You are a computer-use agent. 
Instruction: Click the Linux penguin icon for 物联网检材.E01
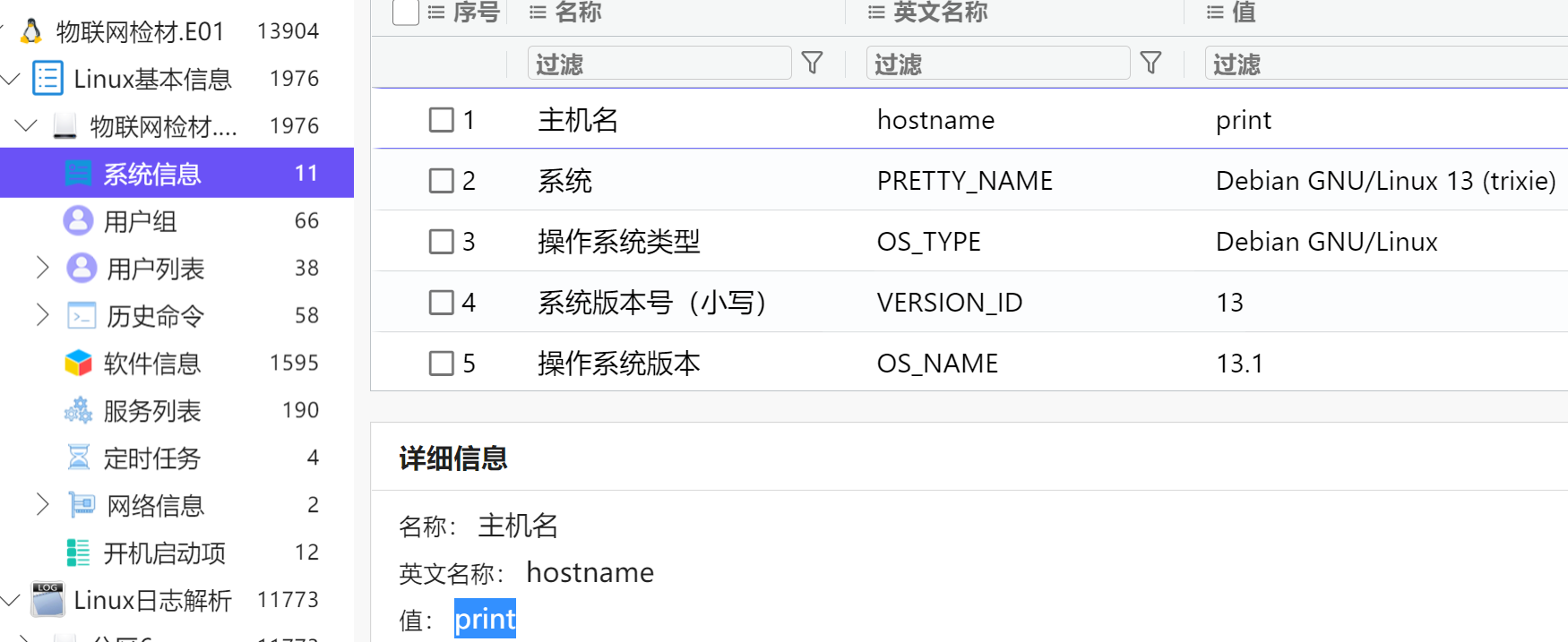(31, 31)
